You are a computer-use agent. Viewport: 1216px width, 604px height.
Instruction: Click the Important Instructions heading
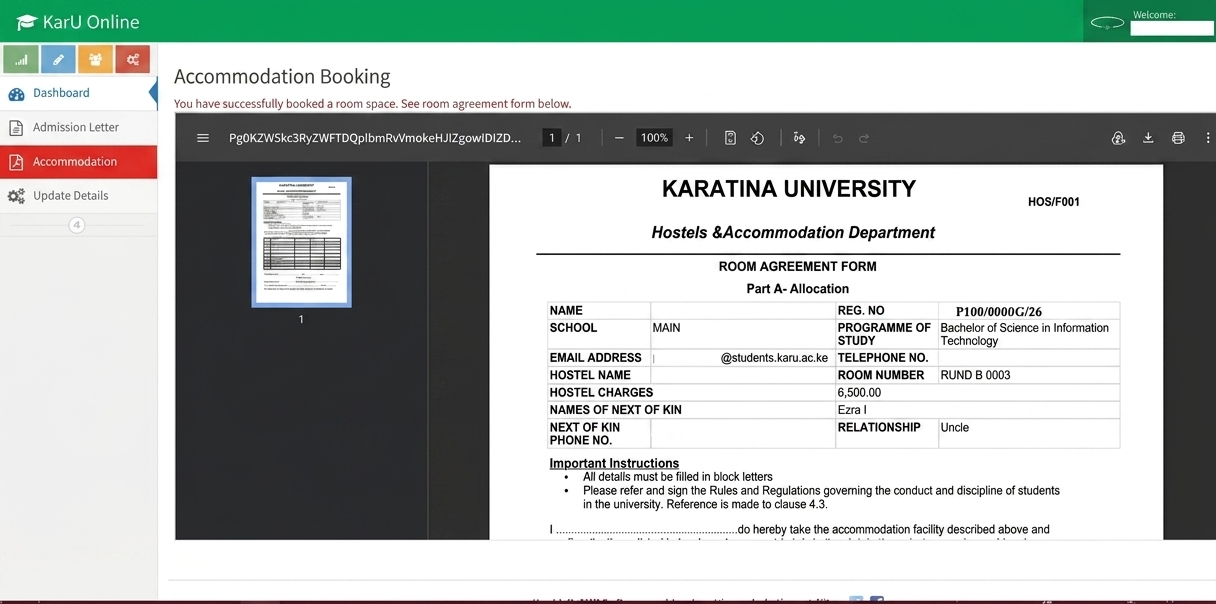614,463
